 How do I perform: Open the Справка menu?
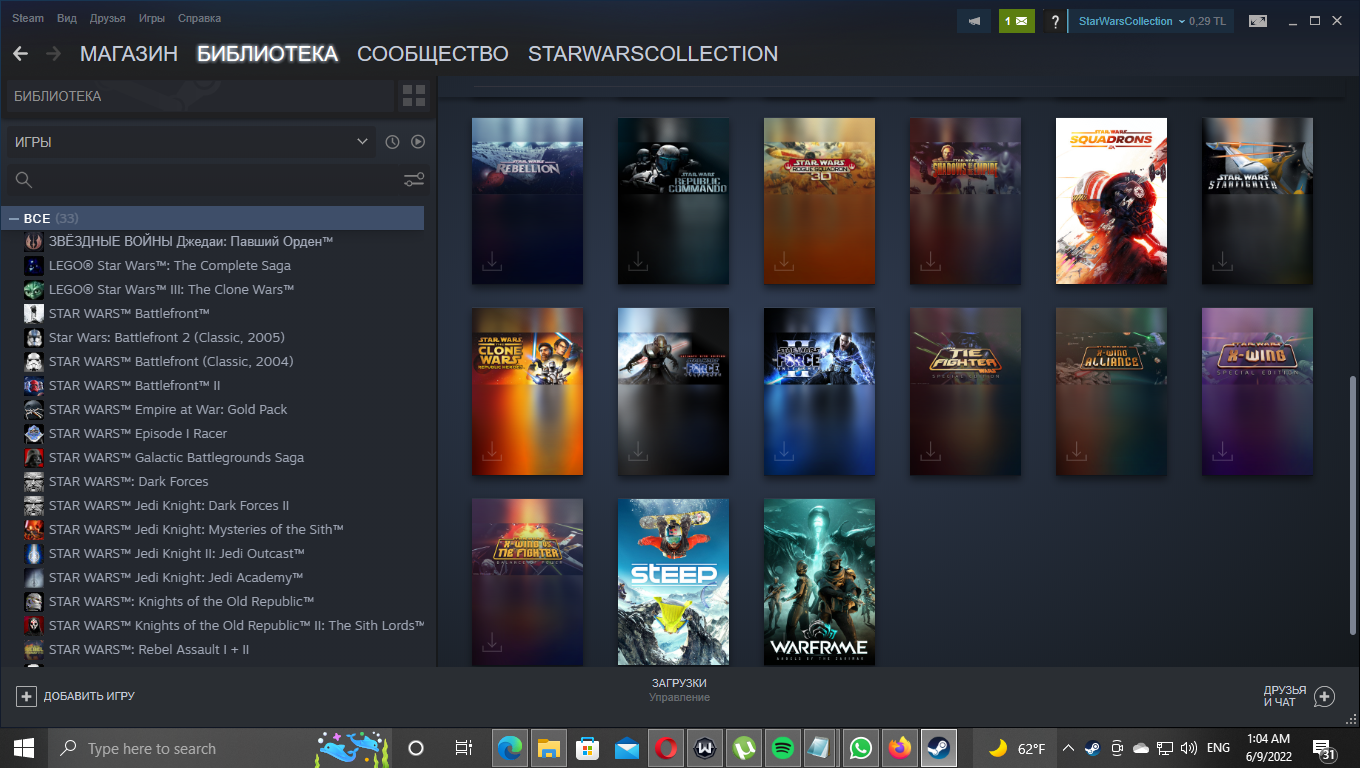(x=199, y=18)
